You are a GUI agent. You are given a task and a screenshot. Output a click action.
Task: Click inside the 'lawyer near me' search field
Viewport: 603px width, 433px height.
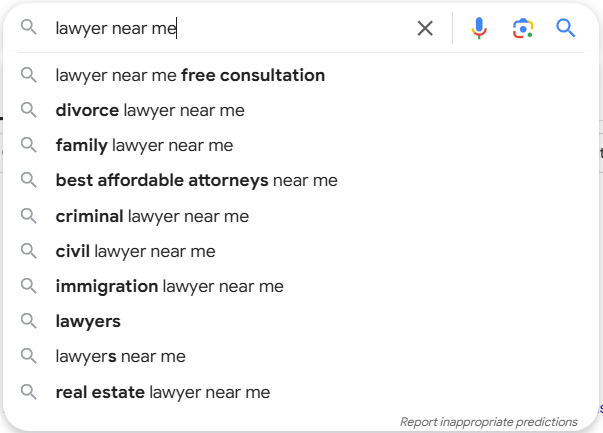click(231, 28)
